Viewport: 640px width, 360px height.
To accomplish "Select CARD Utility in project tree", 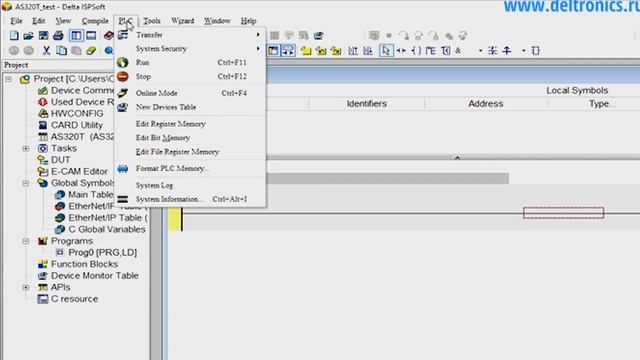I will 77,125.
